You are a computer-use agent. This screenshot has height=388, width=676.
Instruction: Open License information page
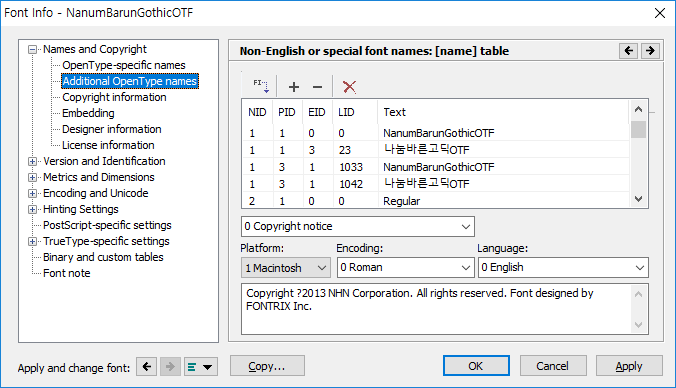[108, 145]
